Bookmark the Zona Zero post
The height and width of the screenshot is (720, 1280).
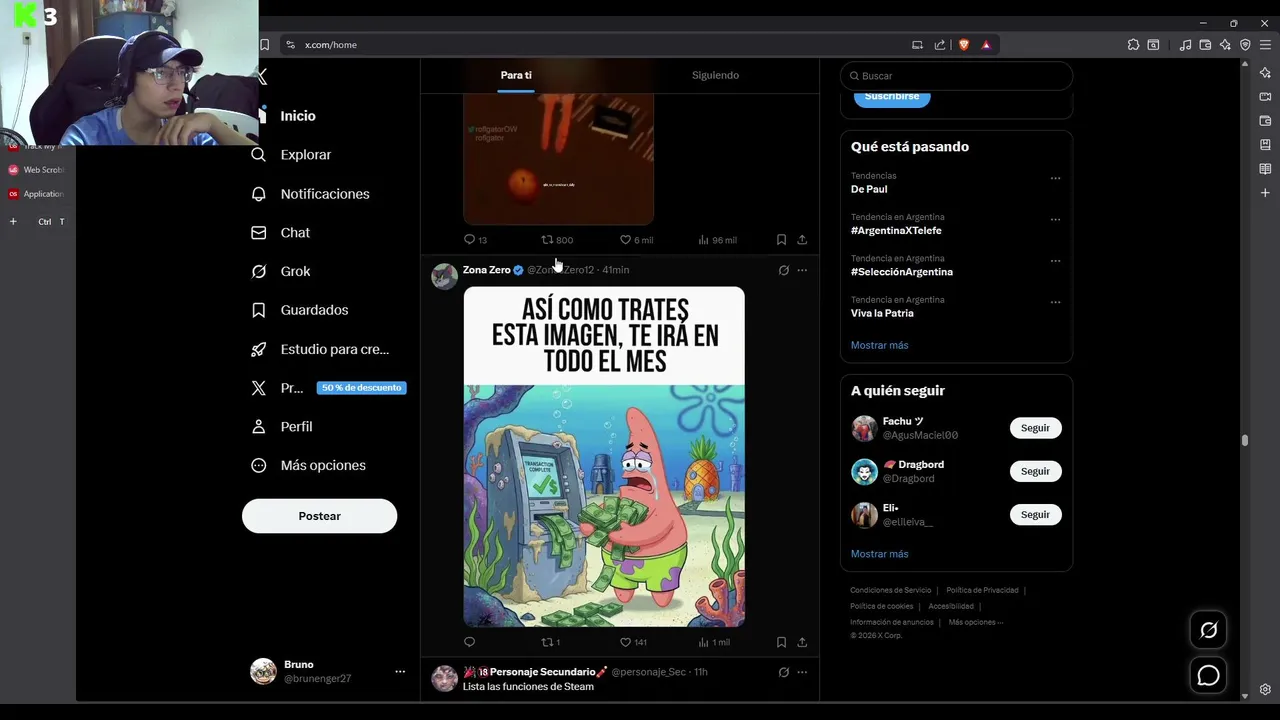(781, 642)
